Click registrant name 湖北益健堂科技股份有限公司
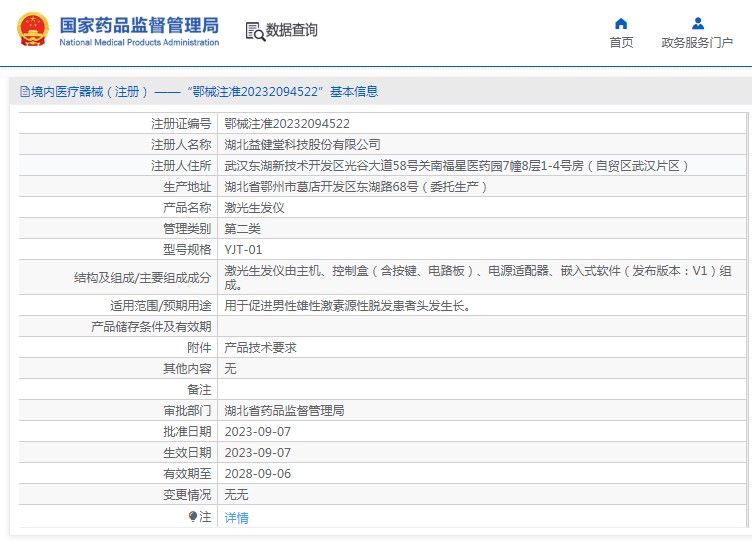The height and width of the screenshot is (543, 752). click(302, 145)
